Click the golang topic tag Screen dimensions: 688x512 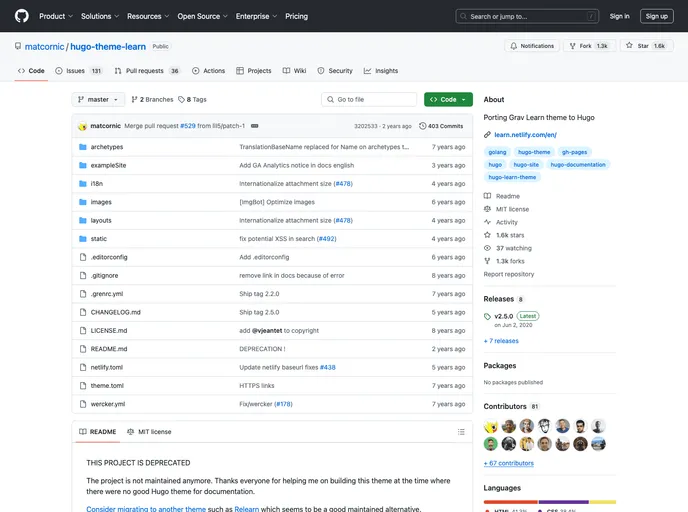[x=497, y=152]
